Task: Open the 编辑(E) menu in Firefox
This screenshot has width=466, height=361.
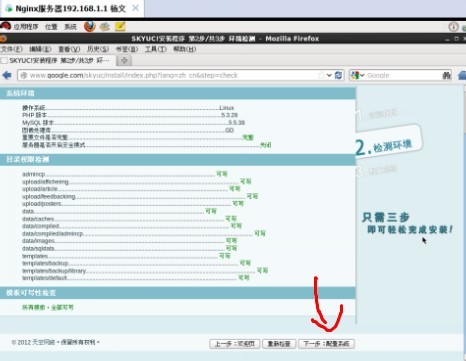Action: tap(40, 49)
